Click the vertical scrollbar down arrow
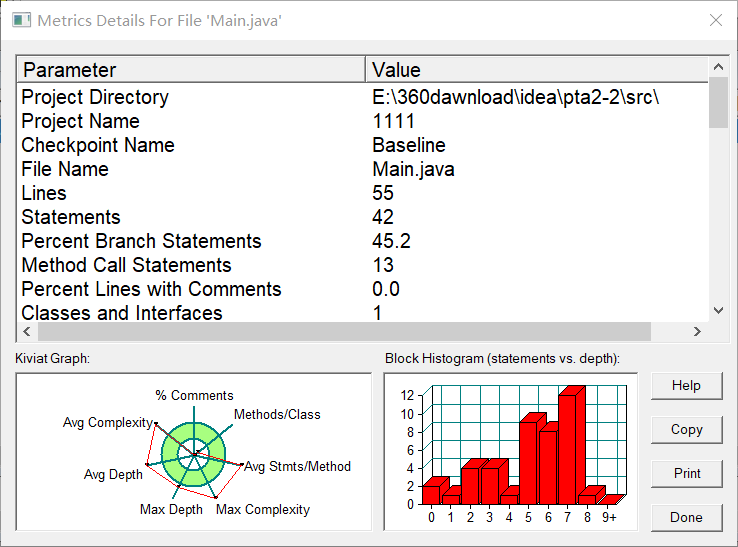 [718, 310]
